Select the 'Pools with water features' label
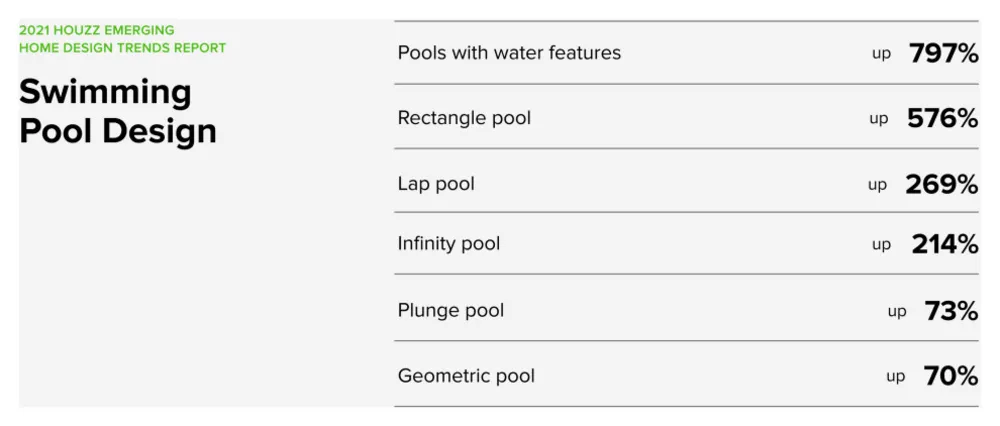 click(509, 53)
